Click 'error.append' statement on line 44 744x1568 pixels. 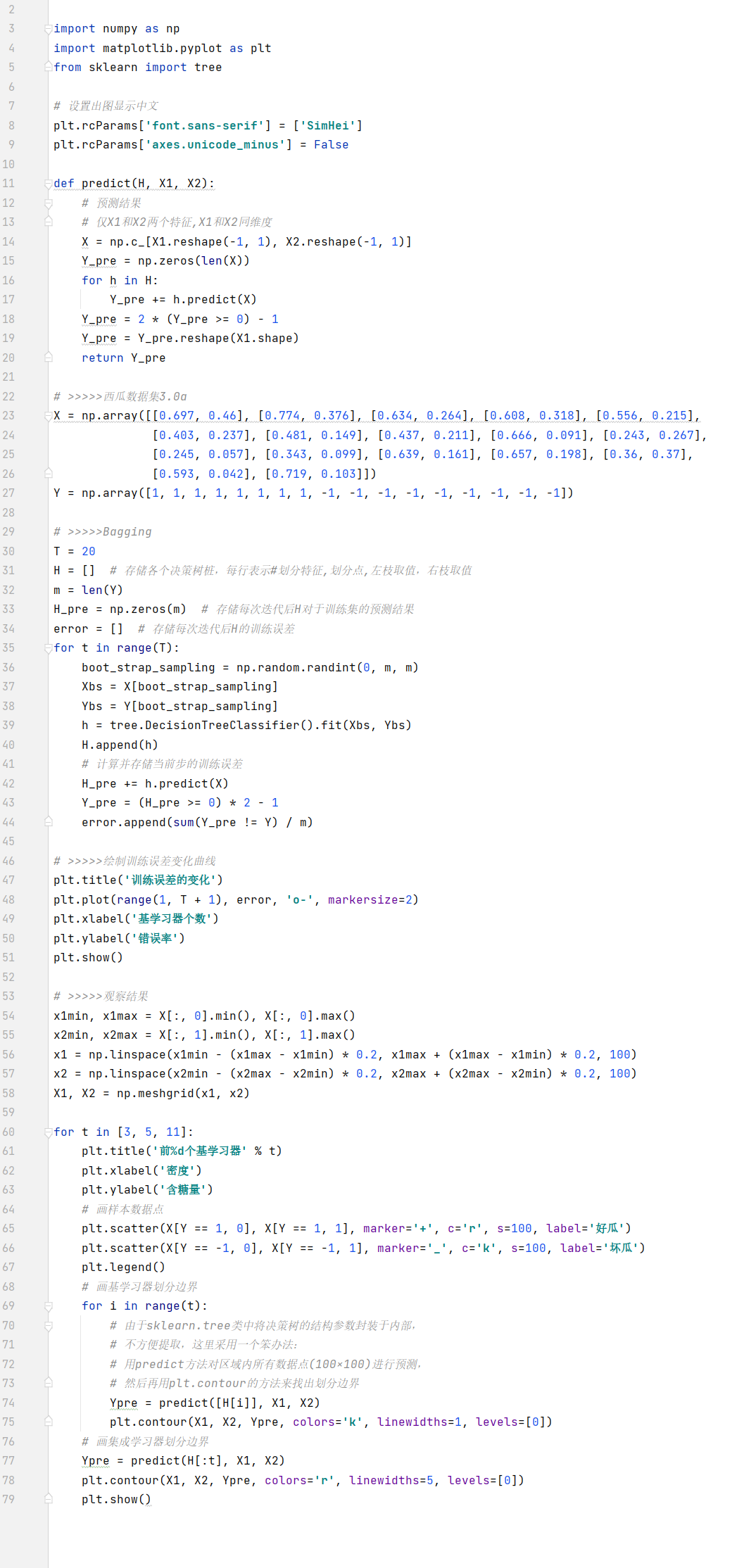124,823
